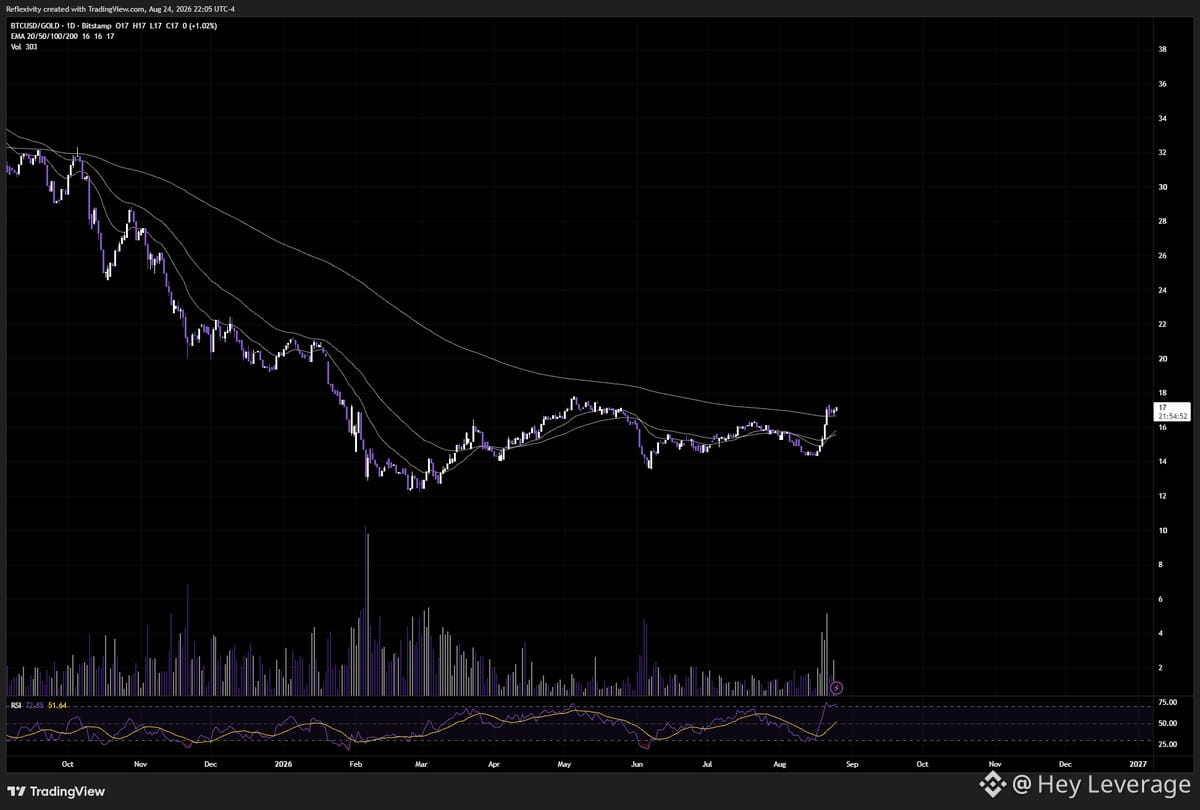Click the 50.00 RSI axis label
This screenshot has width=1200, height=810.
click(x=1166, y=723)
